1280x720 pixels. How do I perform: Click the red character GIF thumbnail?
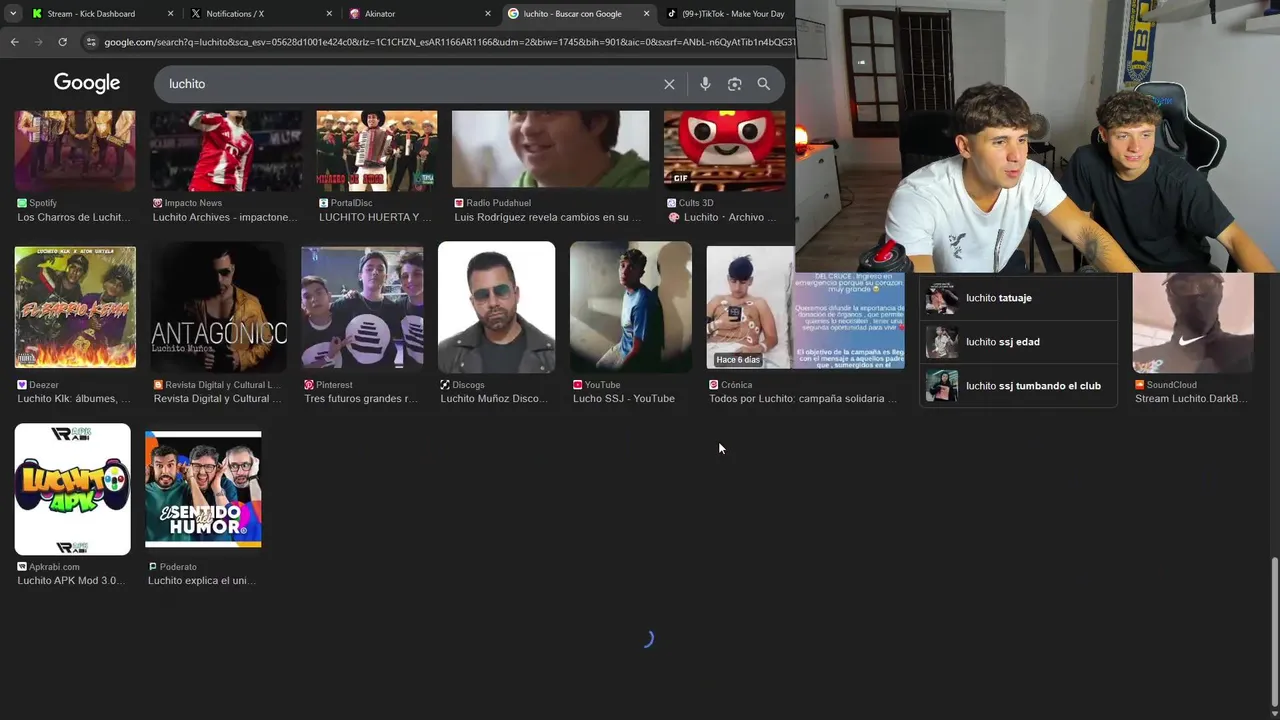click(725, 150)
